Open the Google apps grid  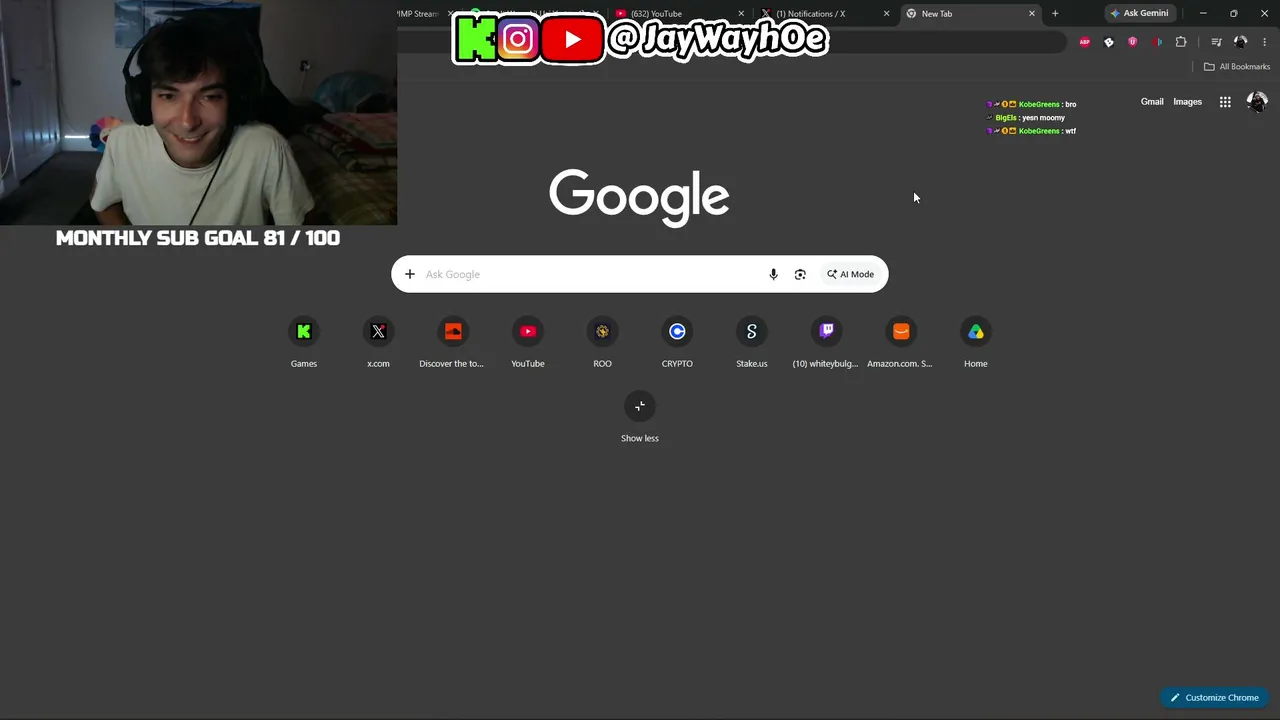[x=1225, y=102]
